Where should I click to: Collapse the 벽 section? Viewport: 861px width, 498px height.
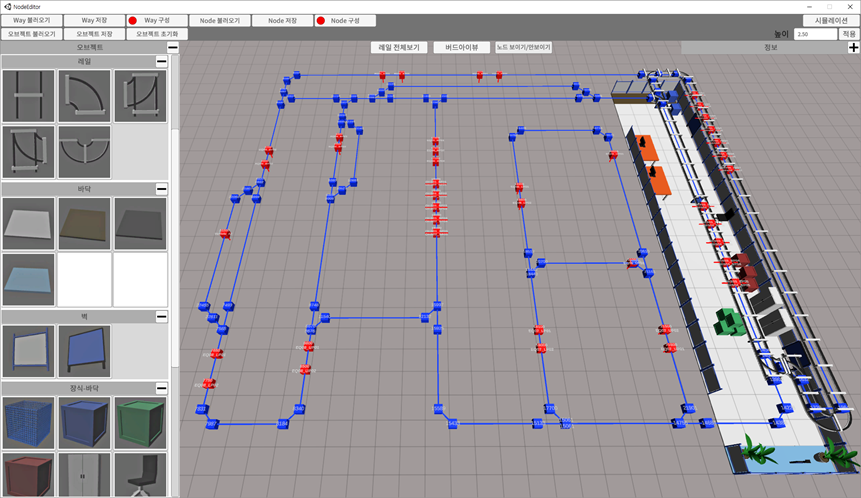161,316
